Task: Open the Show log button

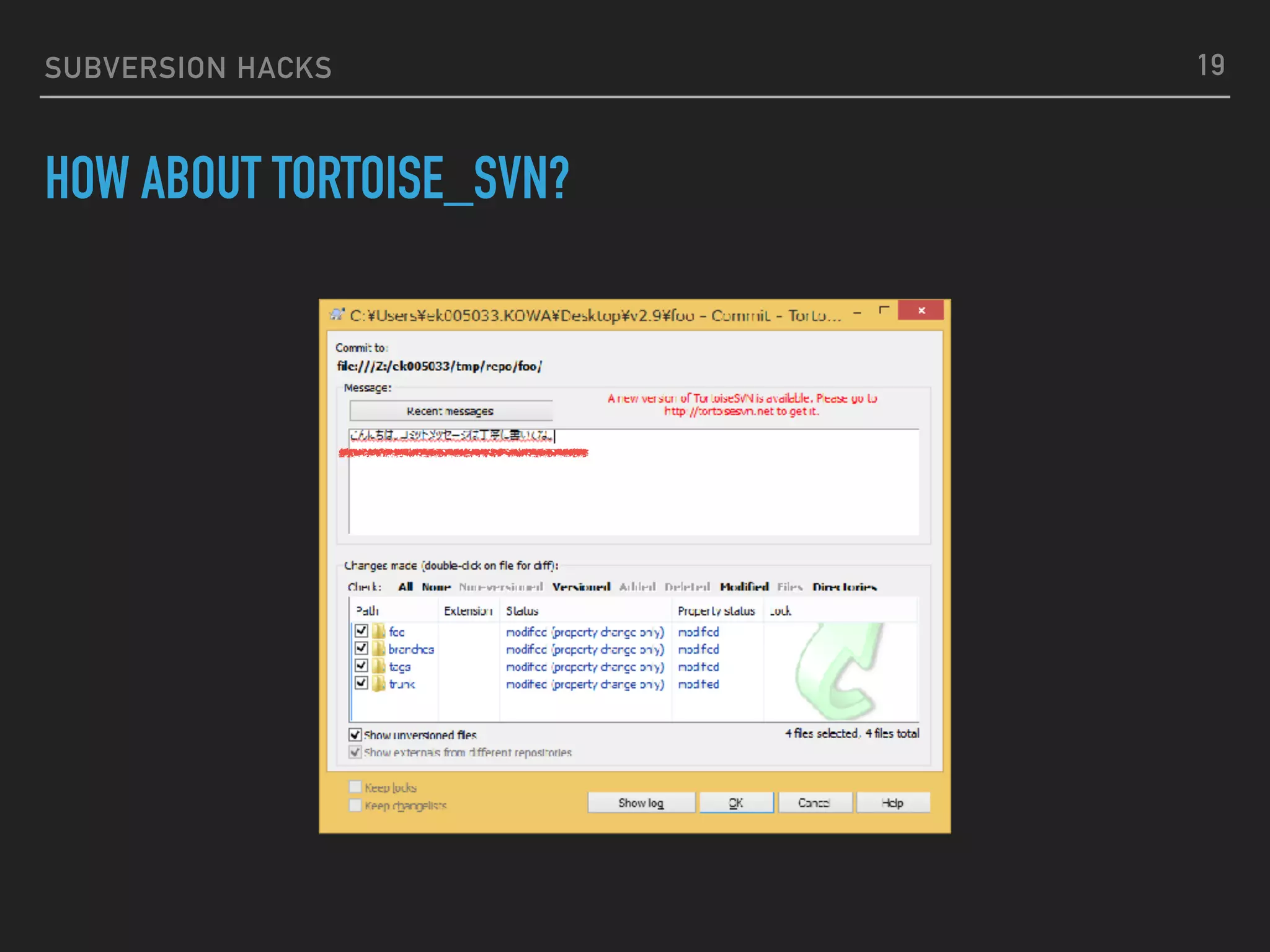Action: click(x=641, y=803)
